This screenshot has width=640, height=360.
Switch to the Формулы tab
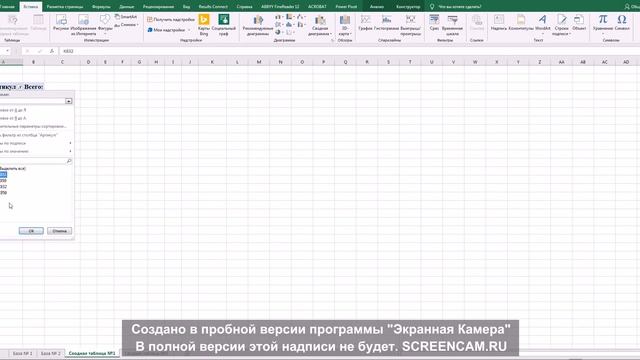(101, 7)
